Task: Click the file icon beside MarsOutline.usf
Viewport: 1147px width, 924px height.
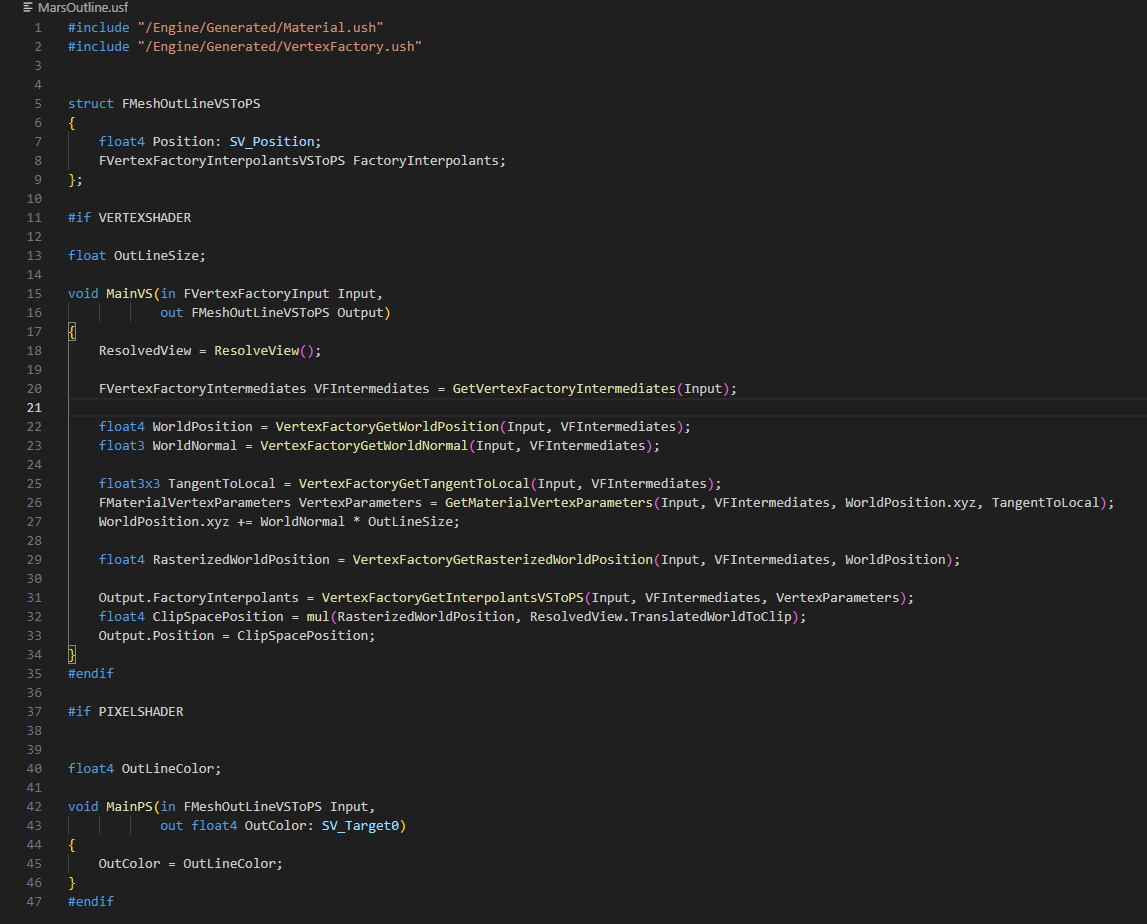Action: (28, 8)
